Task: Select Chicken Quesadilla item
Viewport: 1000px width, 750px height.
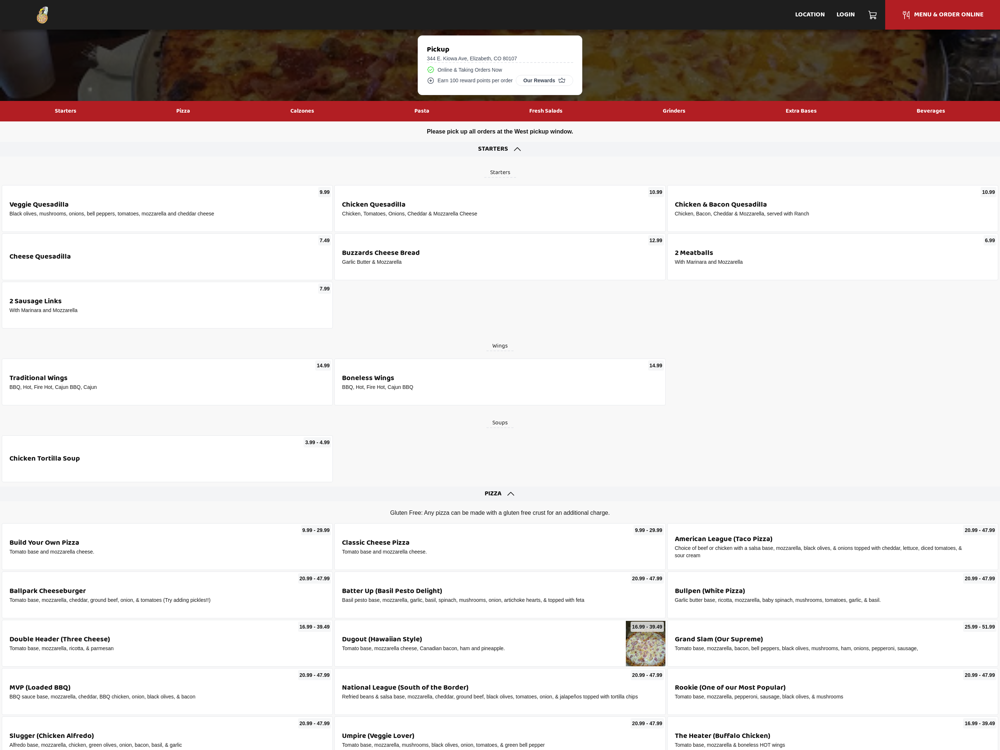Action: click(x=500, y=209)
